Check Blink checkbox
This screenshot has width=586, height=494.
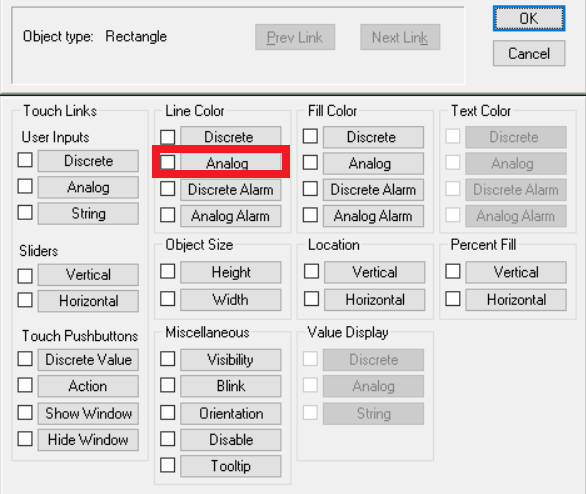click(167, 385)
